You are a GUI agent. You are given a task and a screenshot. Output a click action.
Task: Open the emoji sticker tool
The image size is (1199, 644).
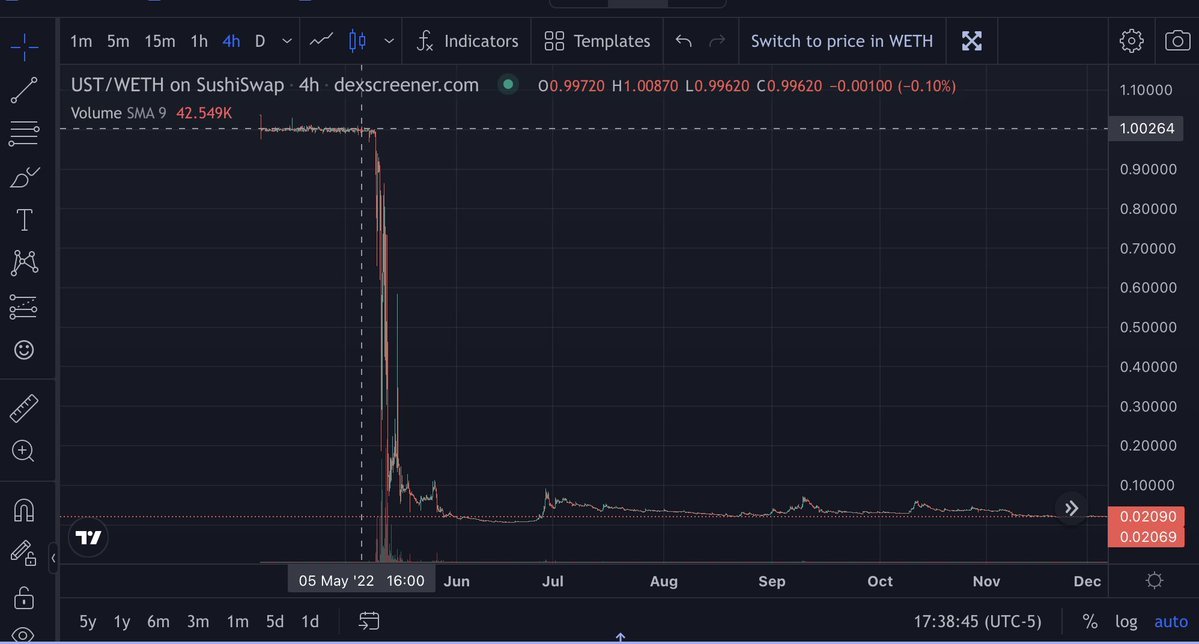pos(25,350)
